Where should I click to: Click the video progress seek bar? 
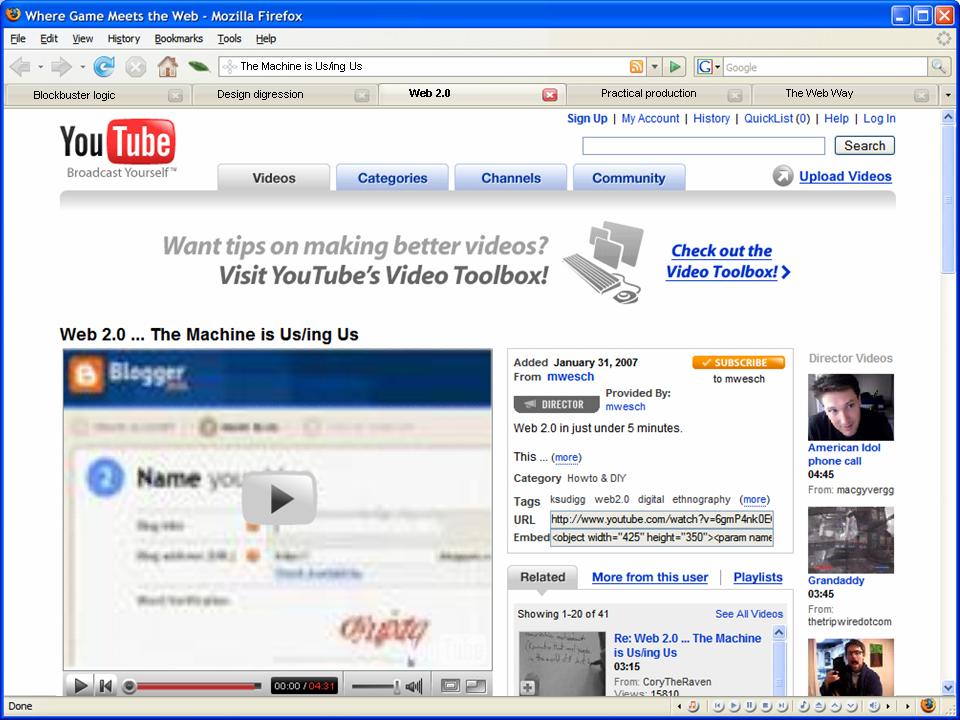191,686
